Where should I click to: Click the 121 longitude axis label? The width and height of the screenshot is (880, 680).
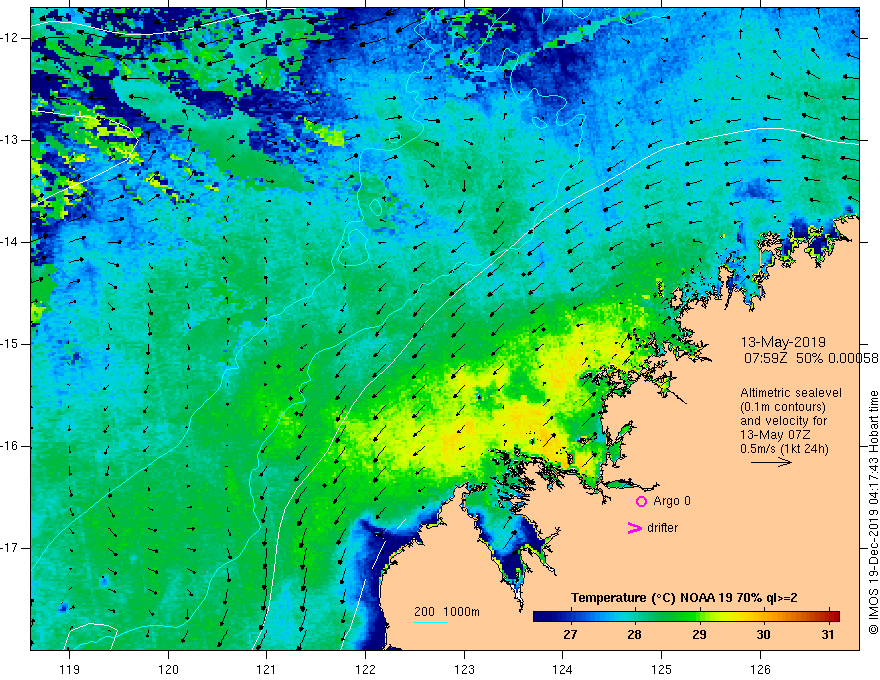coord(266,669)
